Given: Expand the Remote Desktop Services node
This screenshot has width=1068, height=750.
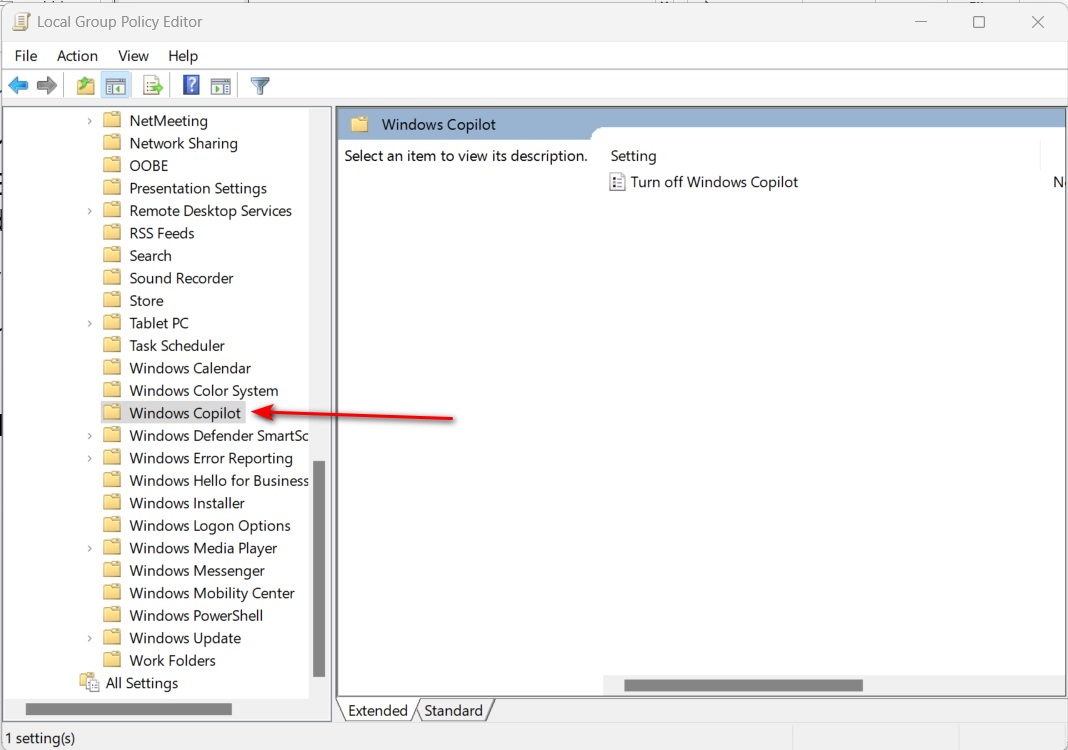Looking at the screenshot, I should [x=90, y=211].
